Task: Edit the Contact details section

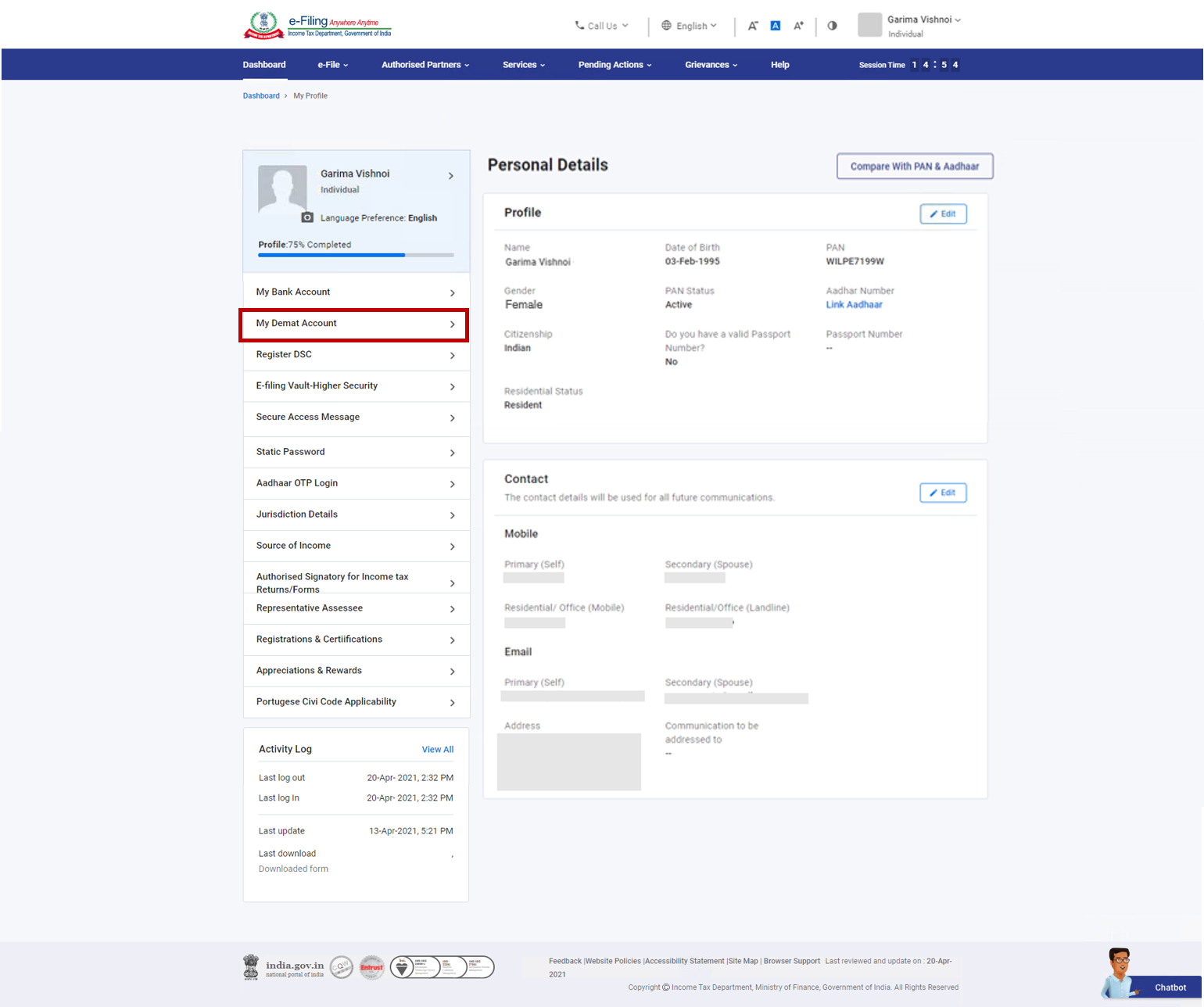Action: [943, 493]
